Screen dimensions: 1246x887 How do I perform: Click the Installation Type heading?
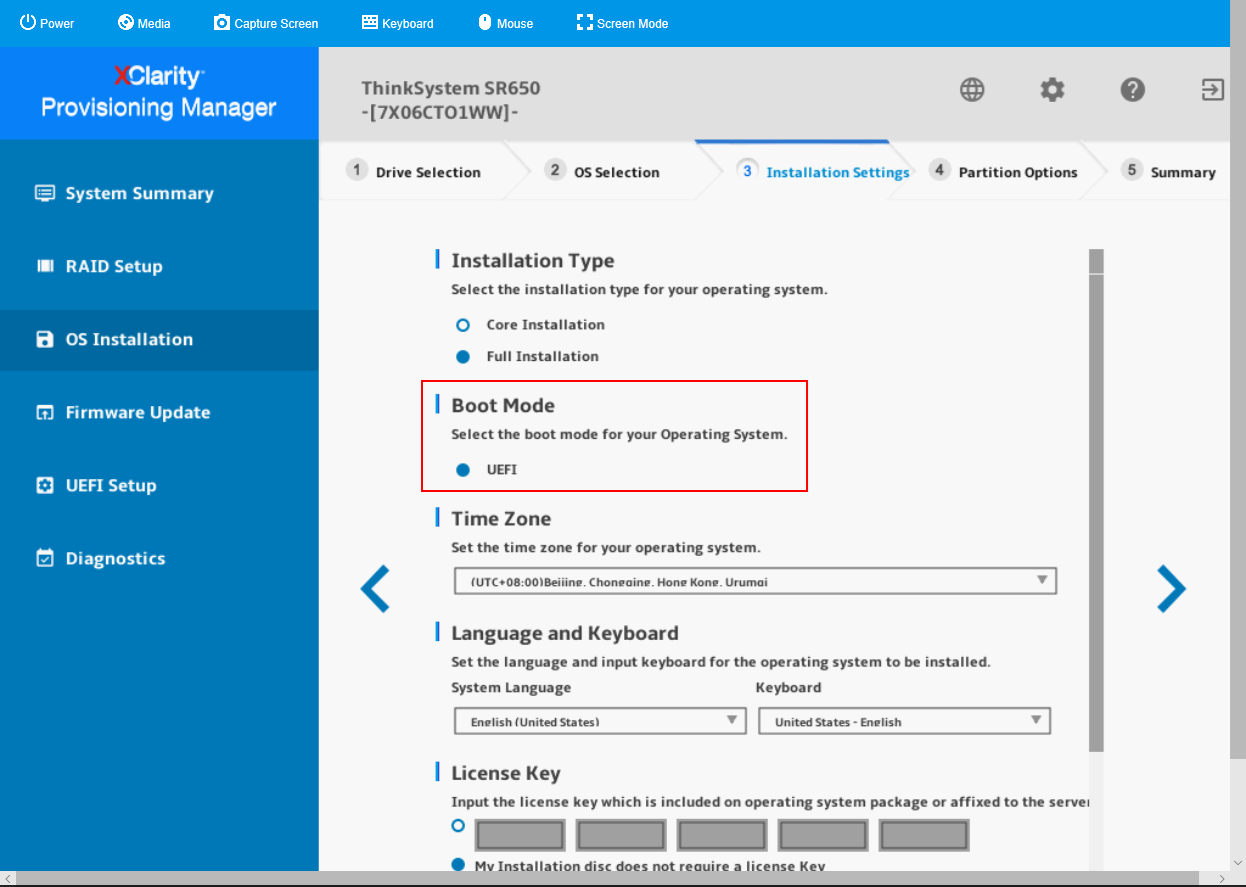532,261
